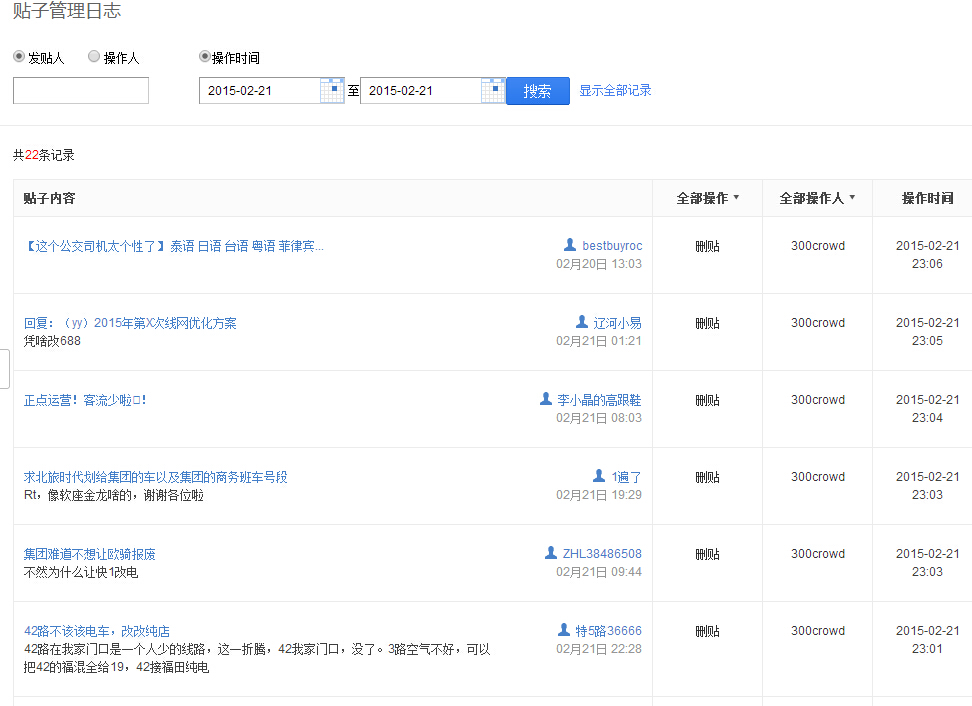Open user profile 辽河小易

click(x=617, y=322)
